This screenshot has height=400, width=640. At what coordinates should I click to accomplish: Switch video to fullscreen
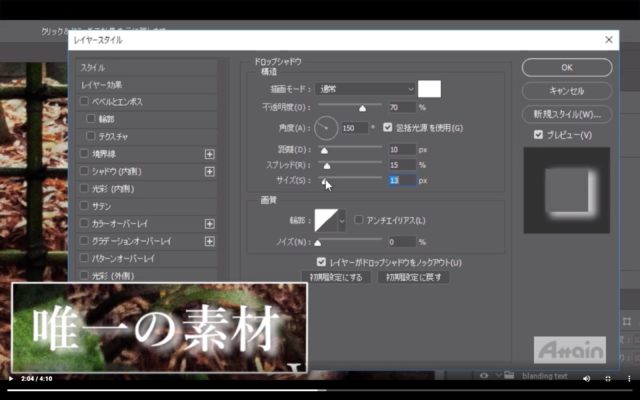point(608,379)
